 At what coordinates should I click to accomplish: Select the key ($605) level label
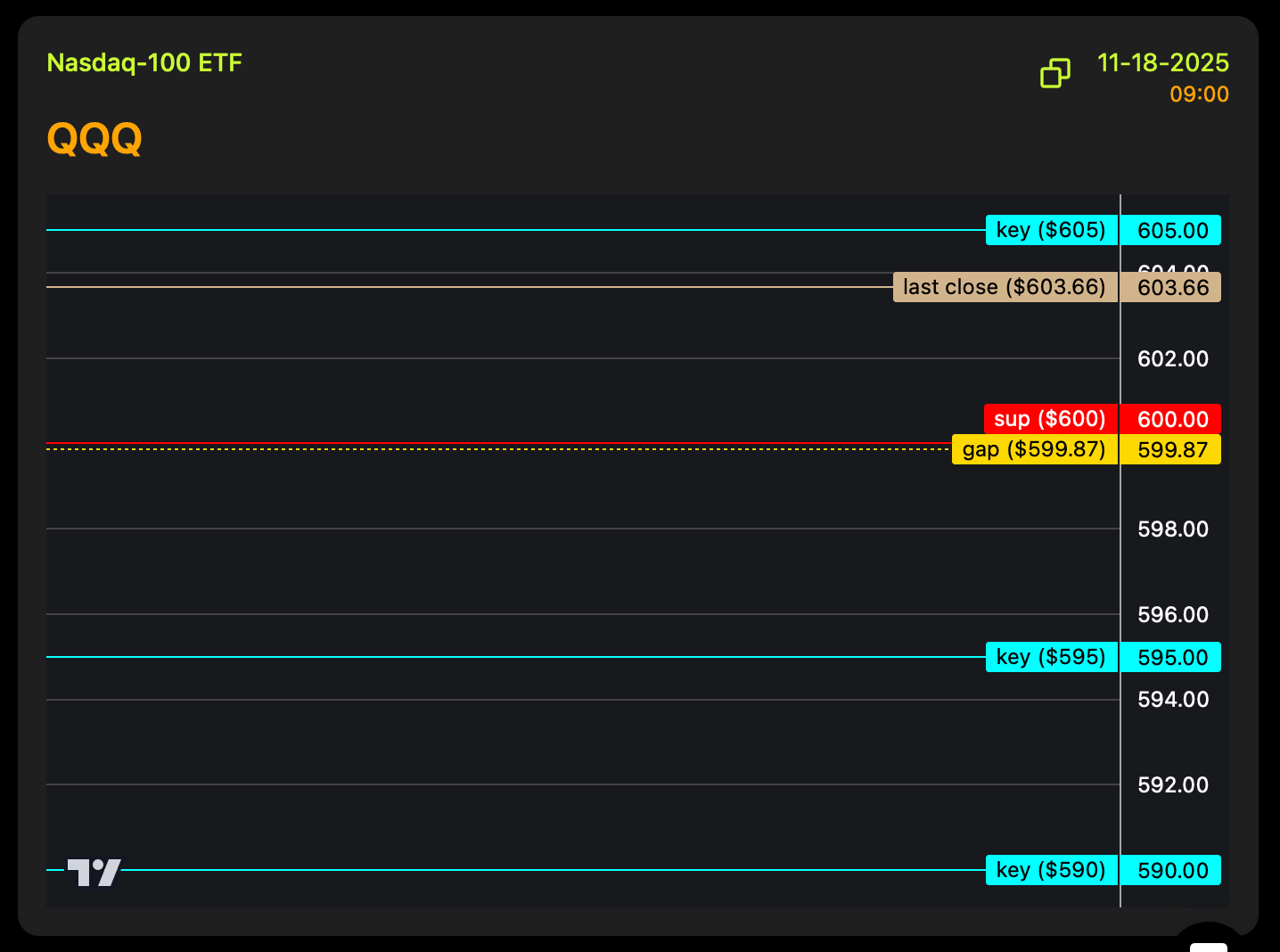(x=1051, y=230)
